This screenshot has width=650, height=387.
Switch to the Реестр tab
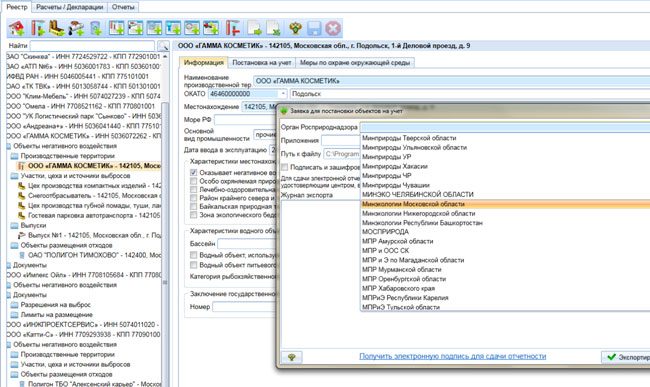point(17,7)
